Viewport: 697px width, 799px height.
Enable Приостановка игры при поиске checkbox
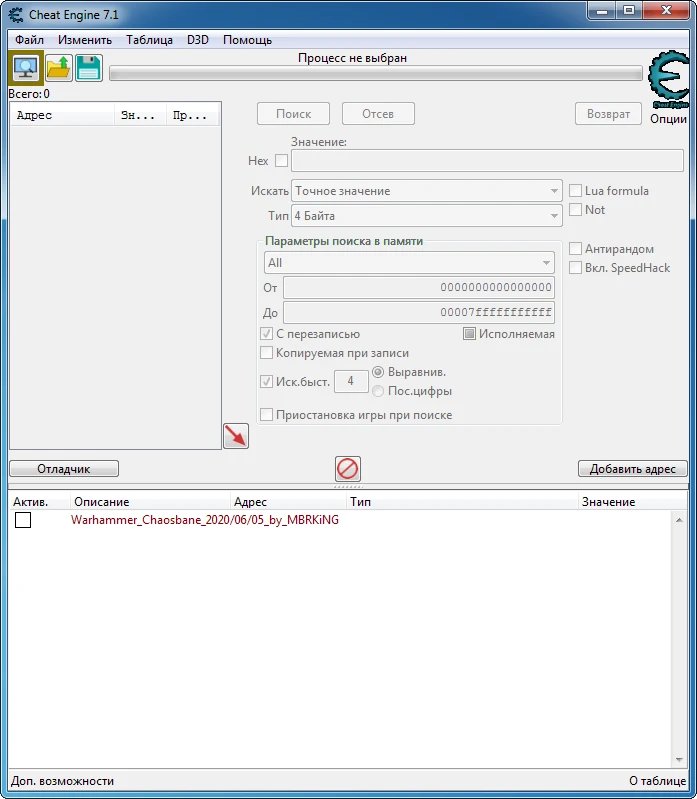click(x=266, y=415)
